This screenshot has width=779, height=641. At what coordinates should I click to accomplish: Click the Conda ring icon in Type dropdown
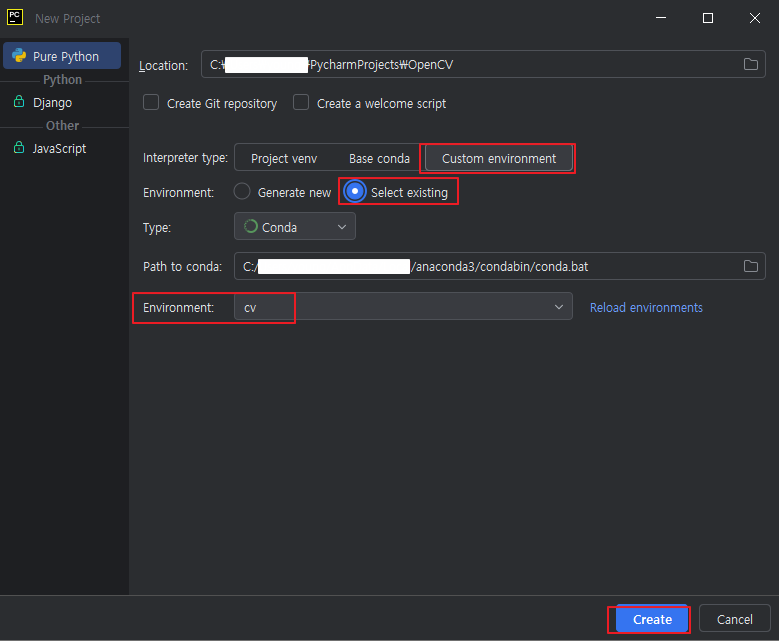(251, 226)
